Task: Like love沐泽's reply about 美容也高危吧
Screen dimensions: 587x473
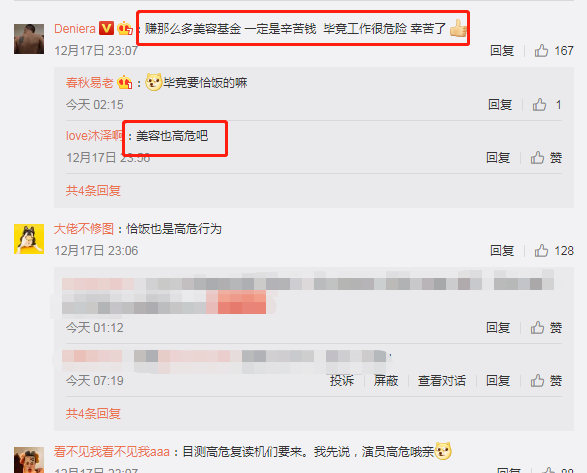Action: [x=546, y=158]
